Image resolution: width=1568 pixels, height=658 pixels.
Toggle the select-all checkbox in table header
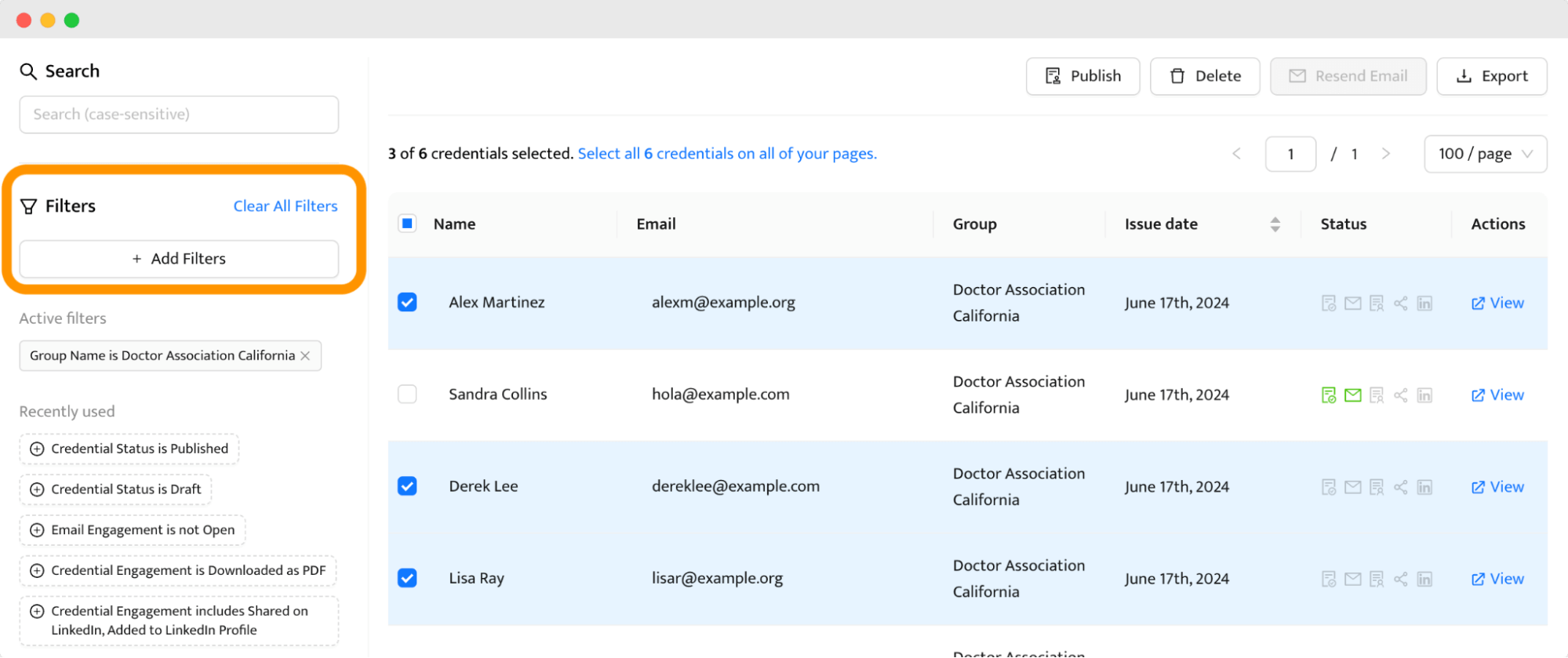(407, 224)
